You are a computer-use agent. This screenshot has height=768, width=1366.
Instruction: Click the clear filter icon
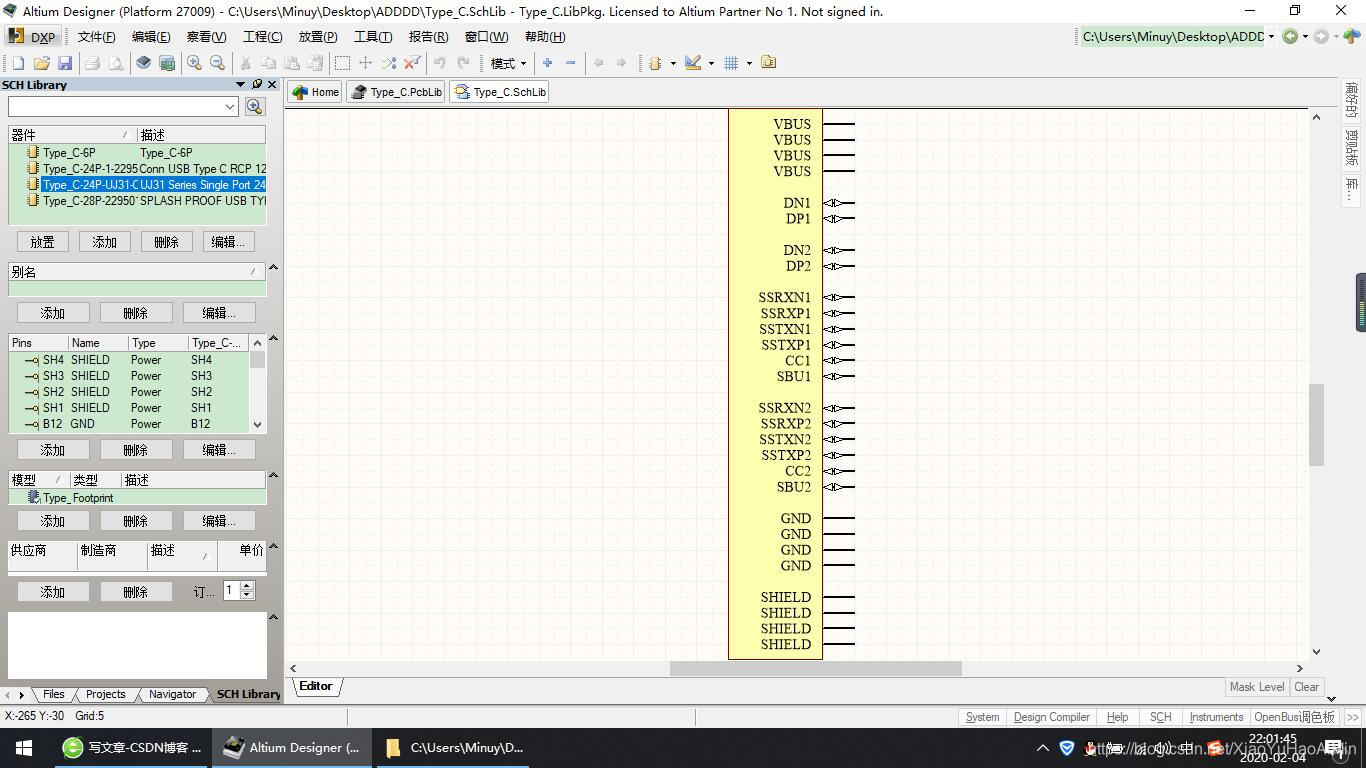tap(412, 63)
